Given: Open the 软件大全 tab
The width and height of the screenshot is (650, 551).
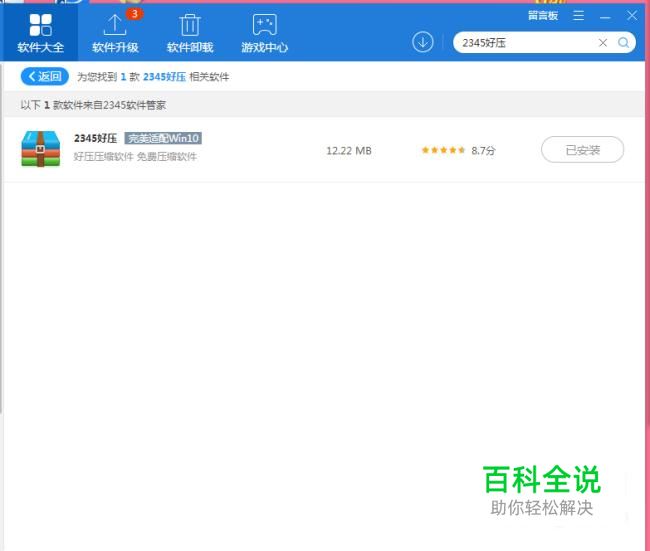Looking at the screenshot, I should [x=40, y=33].
